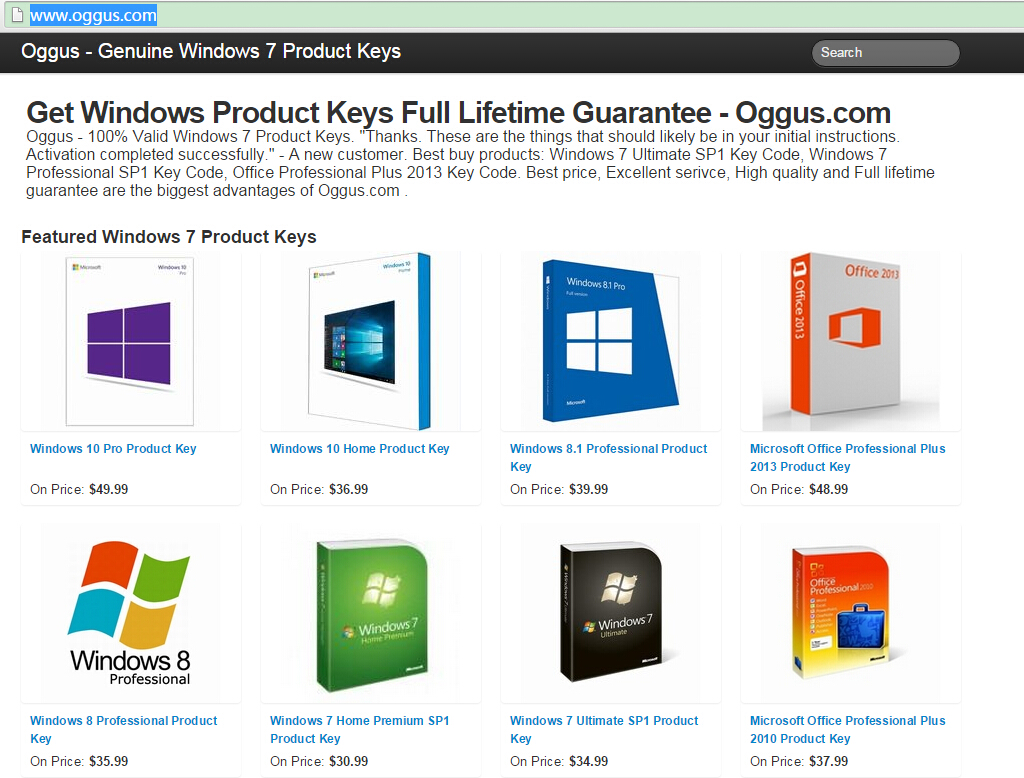Click the $34.99 price text
The height and width of the screenshot is (778, 1024).
pyautogui.click(x=588, y=761)
